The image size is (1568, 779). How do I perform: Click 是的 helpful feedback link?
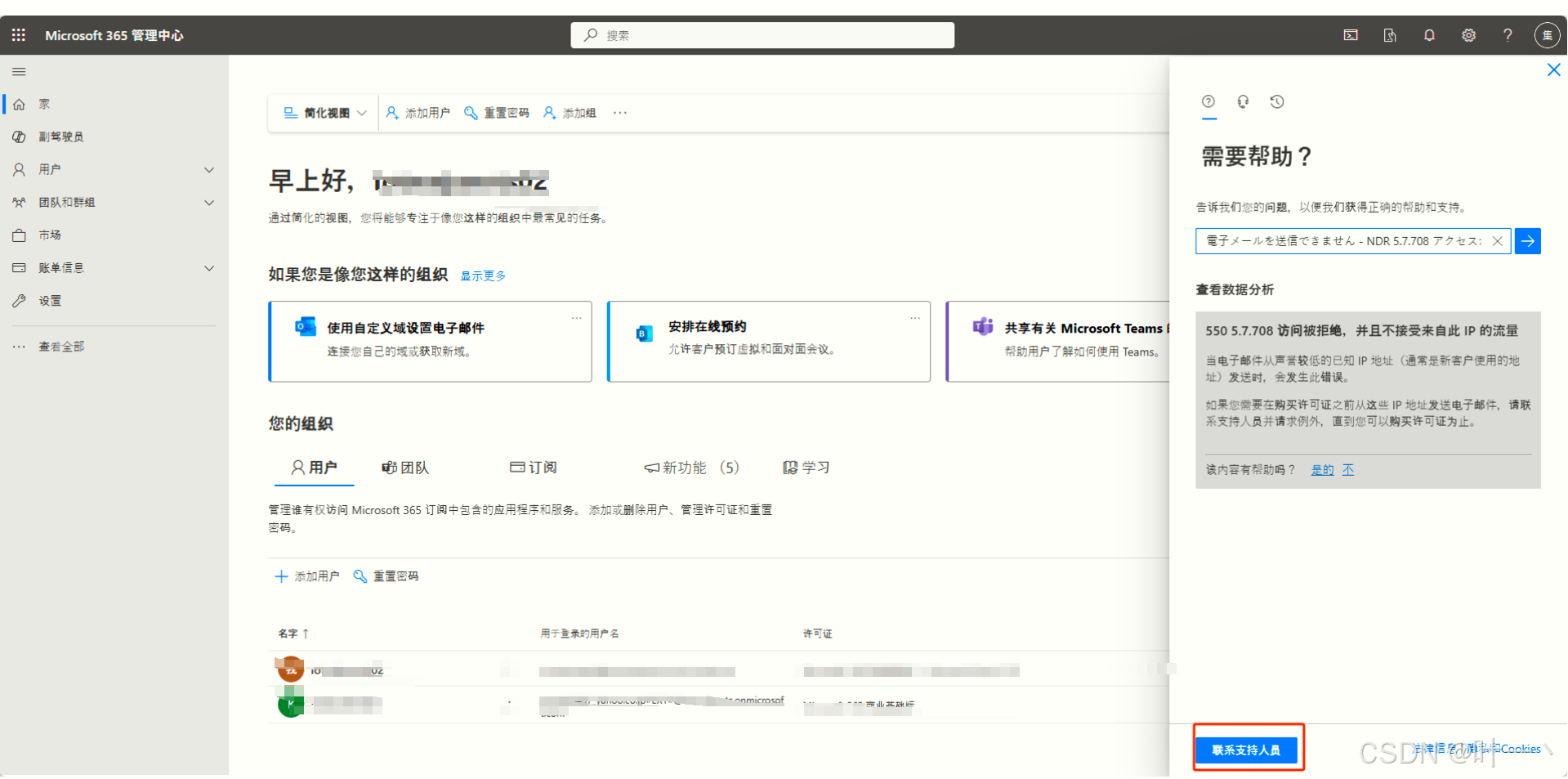coord(1322,470)
